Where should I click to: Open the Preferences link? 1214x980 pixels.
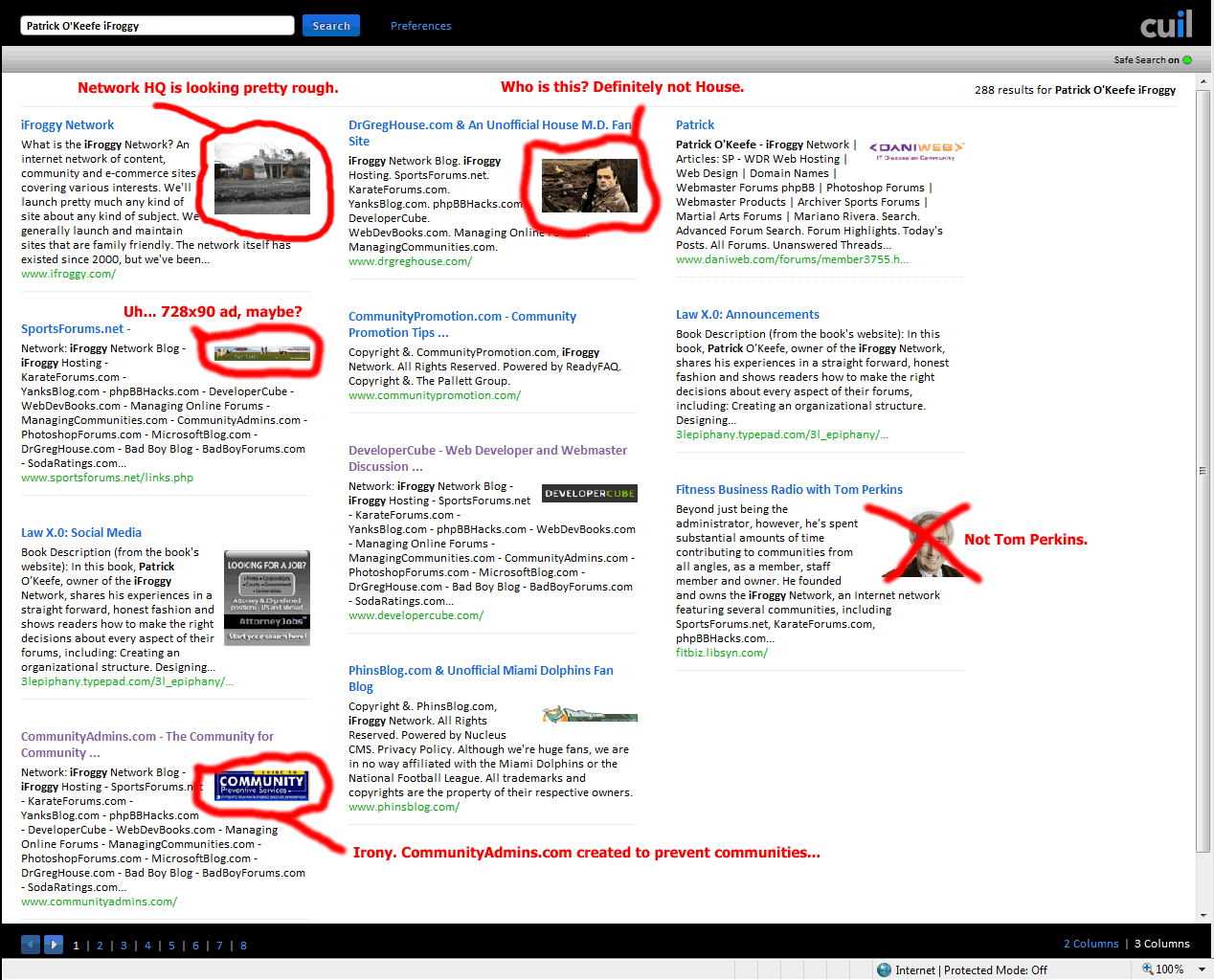tap(420, 26)
